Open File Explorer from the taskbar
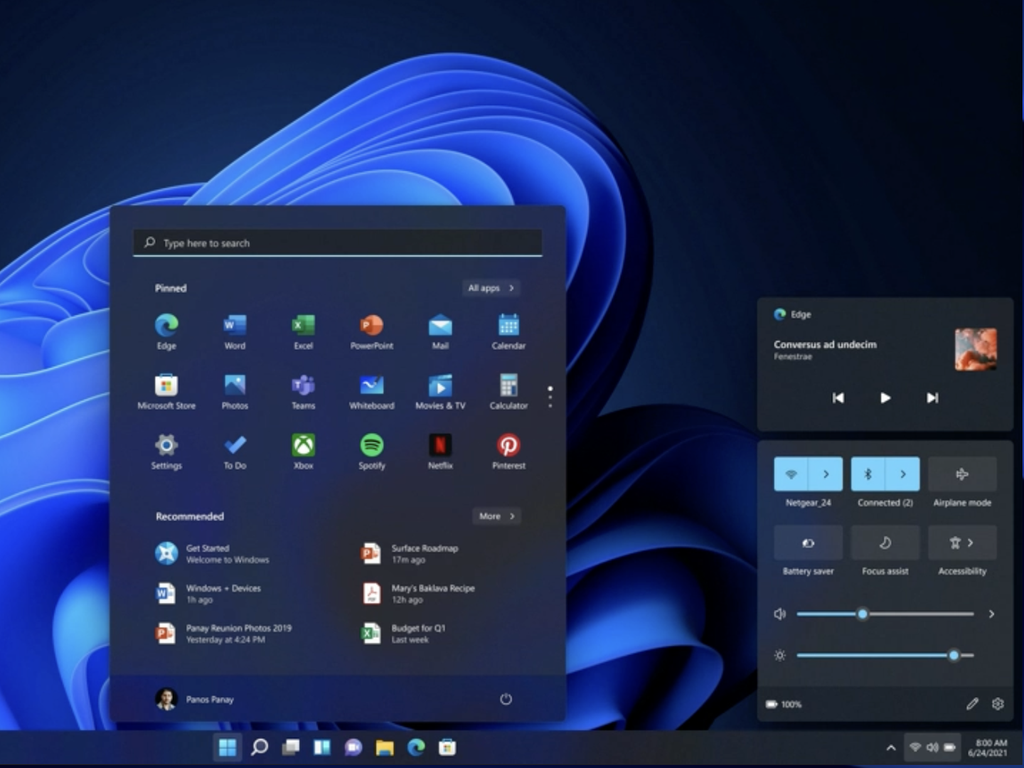 pos(385,747)
